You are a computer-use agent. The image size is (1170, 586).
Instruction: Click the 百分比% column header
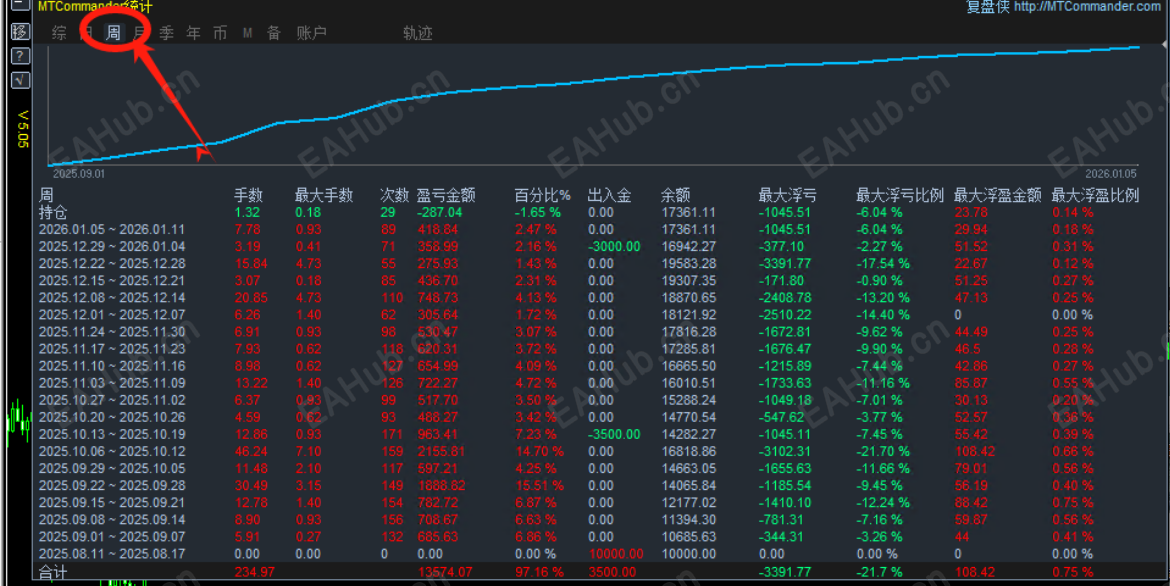click(x=542, y=196)
